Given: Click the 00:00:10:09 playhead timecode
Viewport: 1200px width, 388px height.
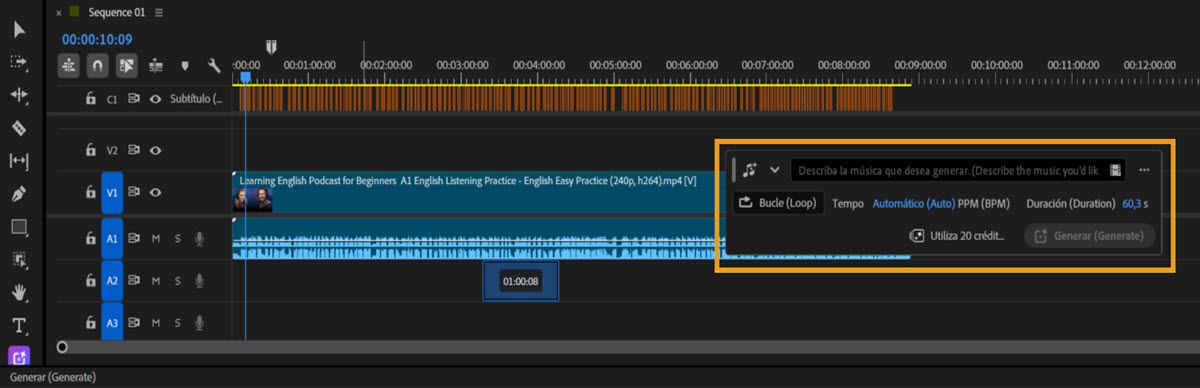Looking at the screenshot, I should [97, 40].
